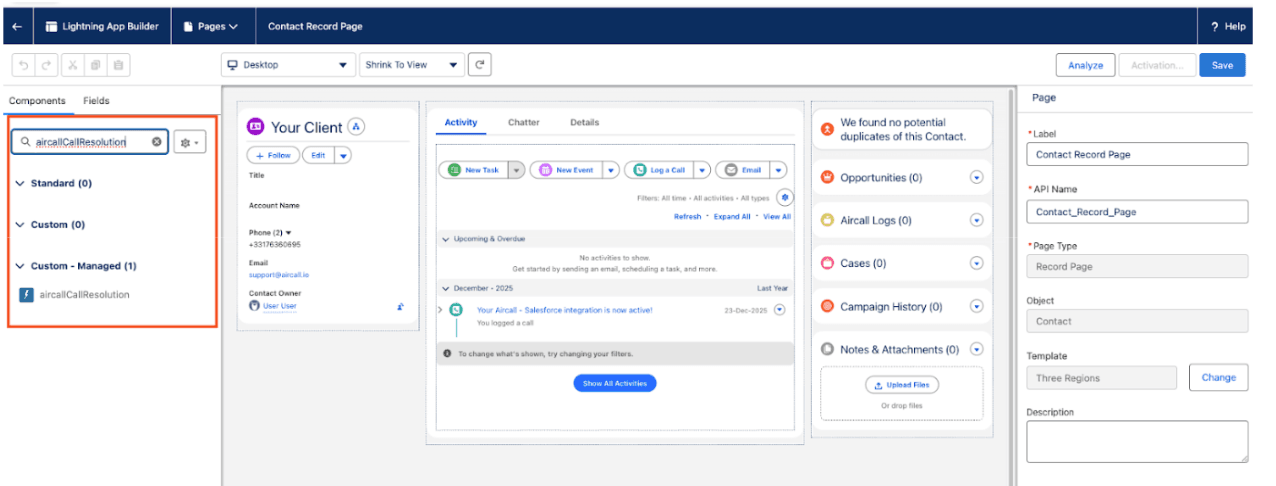The image size is (1276, 486).
Task: Open the Shrink To View dropdown
Action: tap(412, 65)
